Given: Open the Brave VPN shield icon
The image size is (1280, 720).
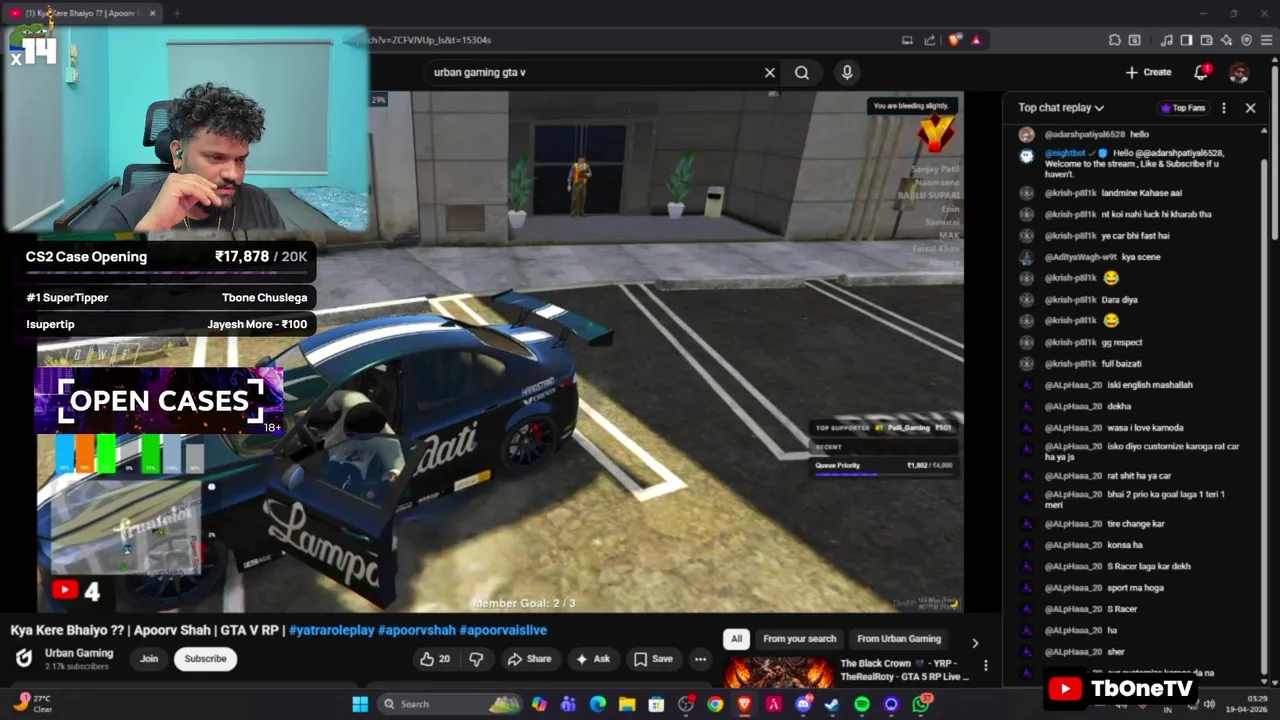Looking at the screenshot, I should pos(1246,40).
